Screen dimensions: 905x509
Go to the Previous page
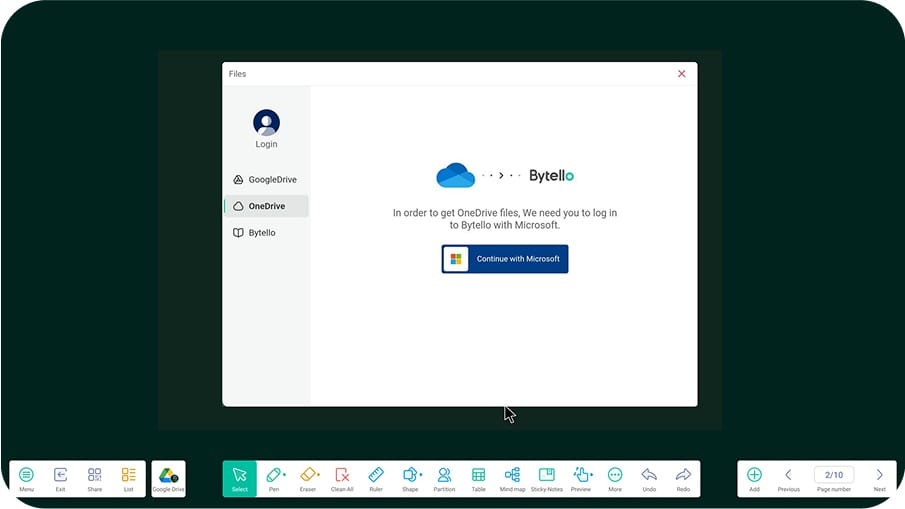[788, 478]
